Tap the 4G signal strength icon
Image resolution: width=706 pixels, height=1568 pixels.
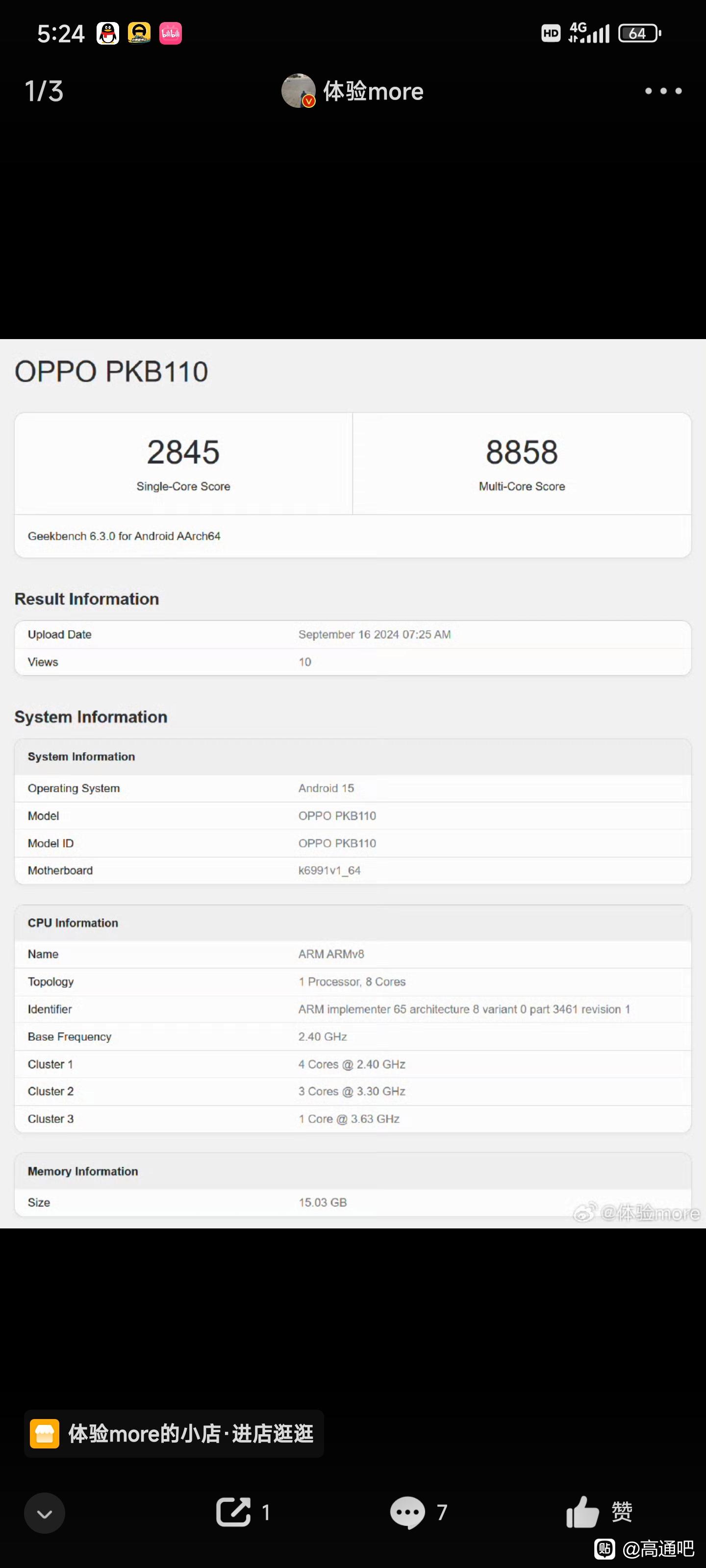tap(588, 33)
